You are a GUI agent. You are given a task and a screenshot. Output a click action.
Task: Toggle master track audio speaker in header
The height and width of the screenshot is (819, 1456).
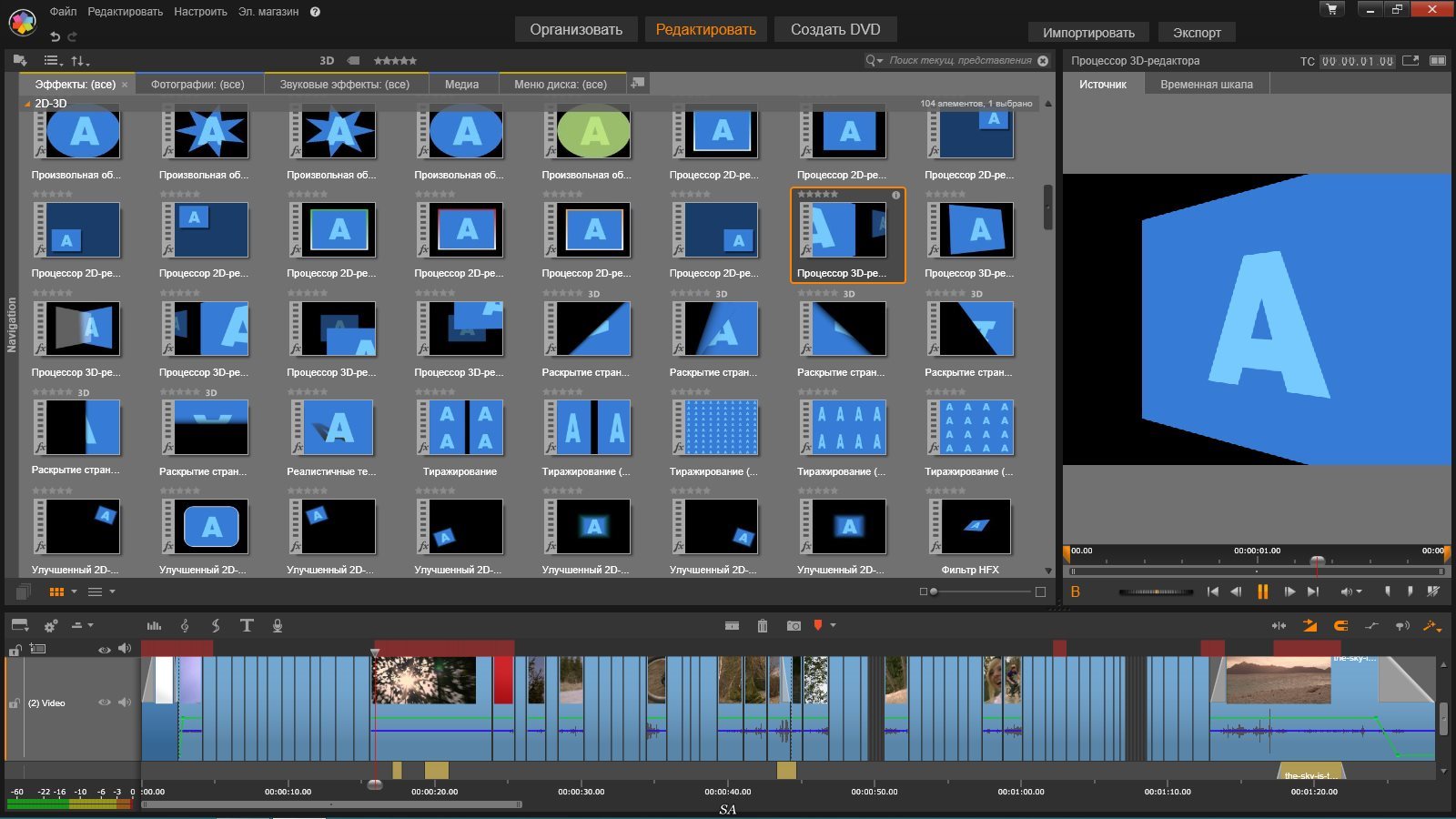(x=125, y=649)
